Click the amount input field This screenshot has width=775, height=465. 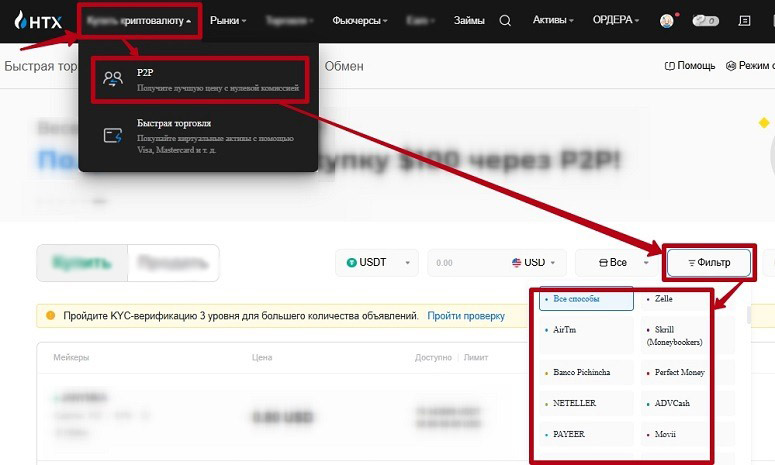pos(465,263)
